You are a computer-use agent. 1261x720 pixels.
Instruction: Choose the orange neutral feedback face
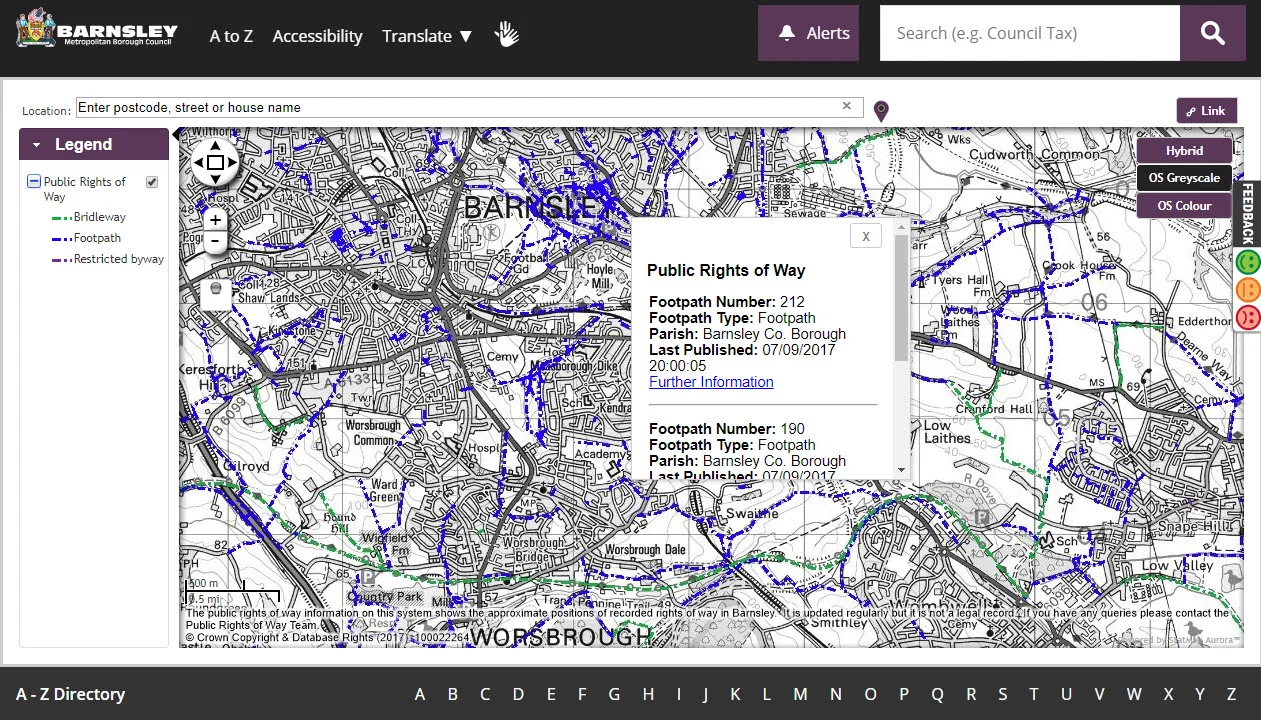click(1248, 290)
